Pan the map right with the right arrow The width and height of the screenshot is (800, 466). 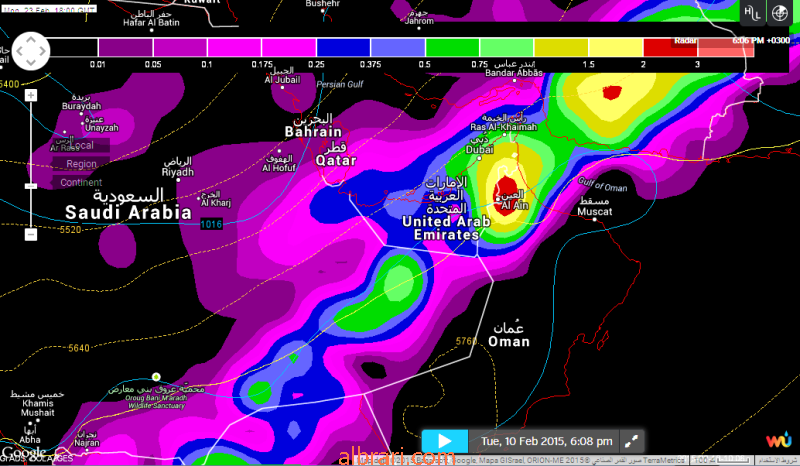(42, 51)
